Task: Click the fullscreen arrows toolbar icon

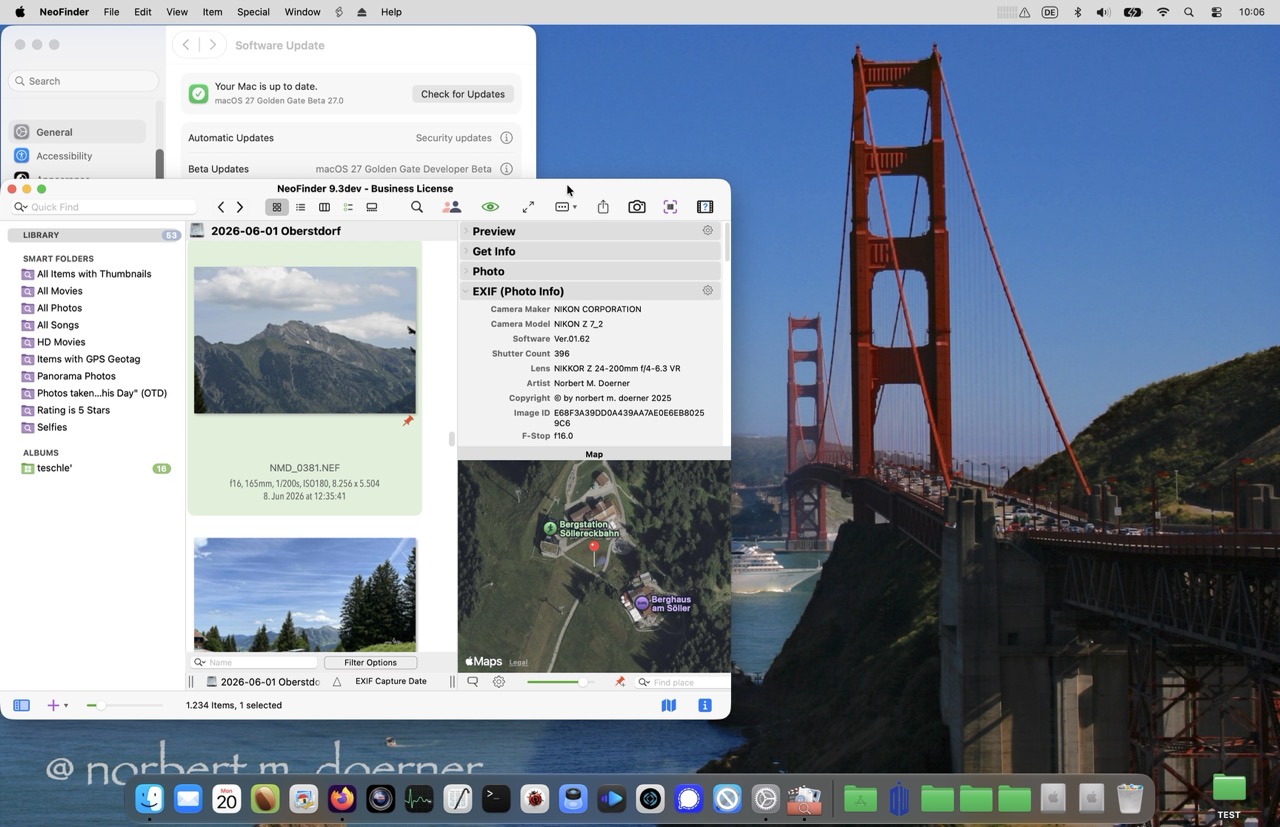Action: coord(528,207)
